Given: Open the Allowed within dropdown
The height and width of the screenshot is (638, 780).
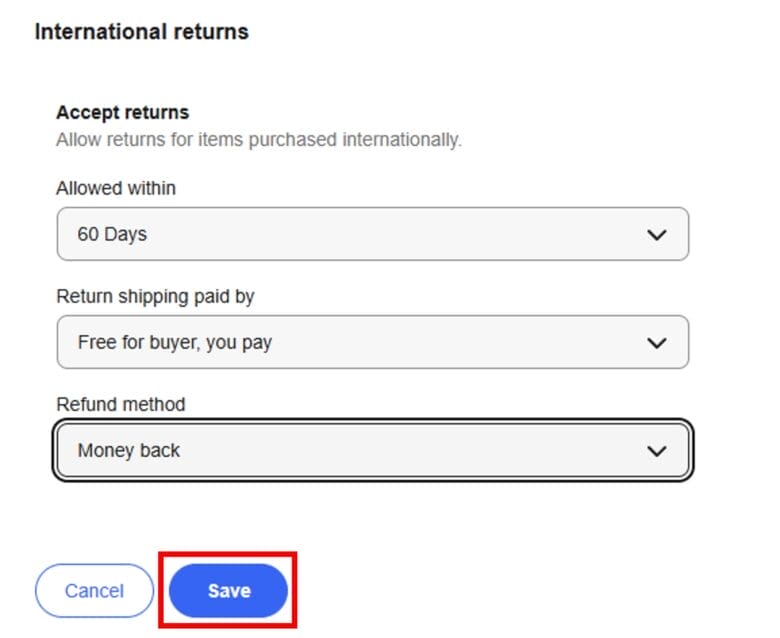Looking at the screenshot, I should [372, 234].
